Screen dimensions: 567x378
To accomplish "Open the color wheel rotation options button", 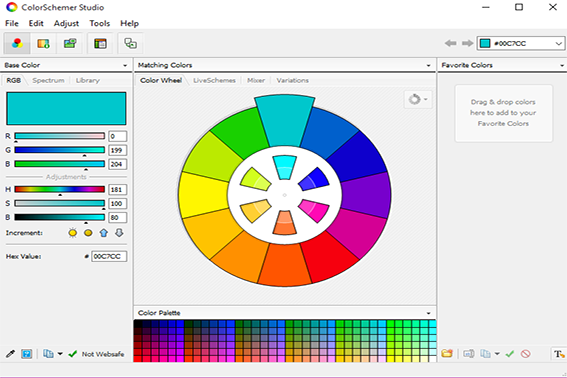I will (x=418, y=99).
